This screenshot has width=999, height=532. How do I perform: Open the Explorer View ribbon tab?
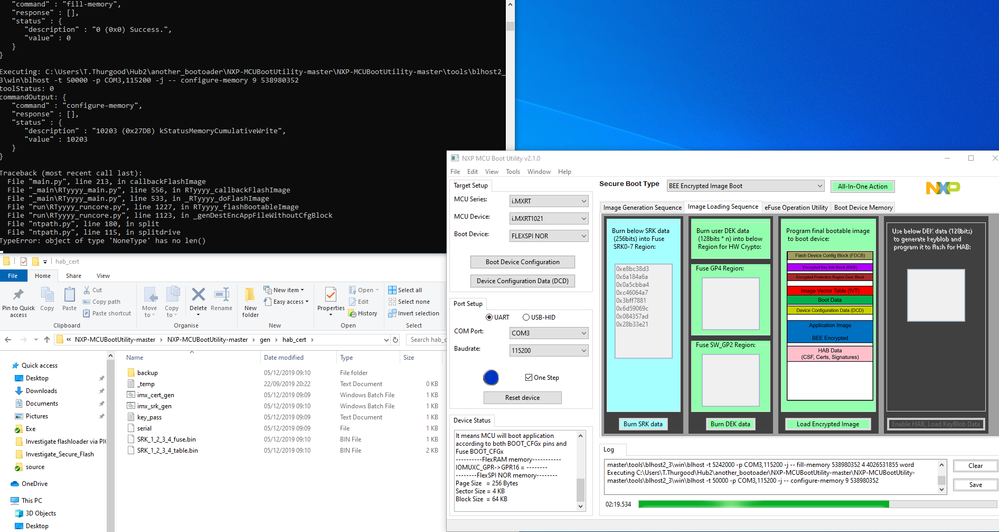(x=103, y=276)
